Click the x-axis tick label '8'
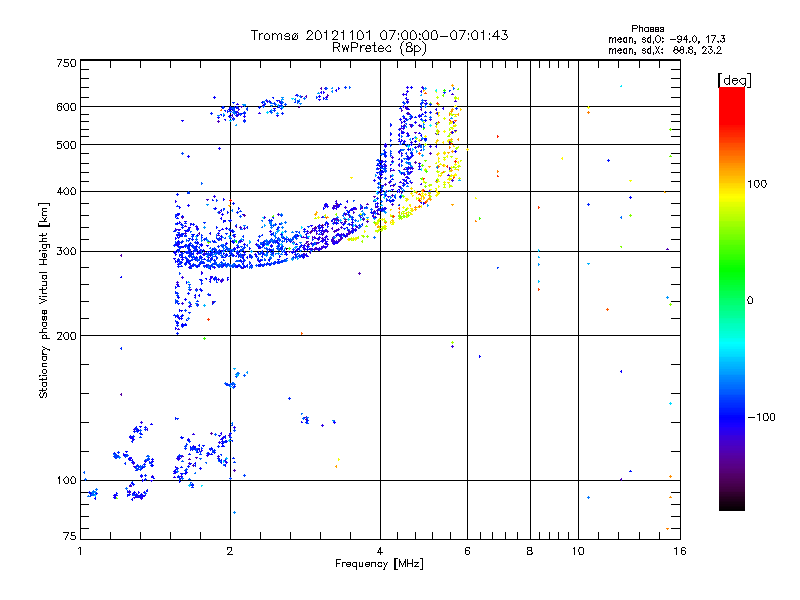Screen dimensions: 800x600 [x=530, y=551]
